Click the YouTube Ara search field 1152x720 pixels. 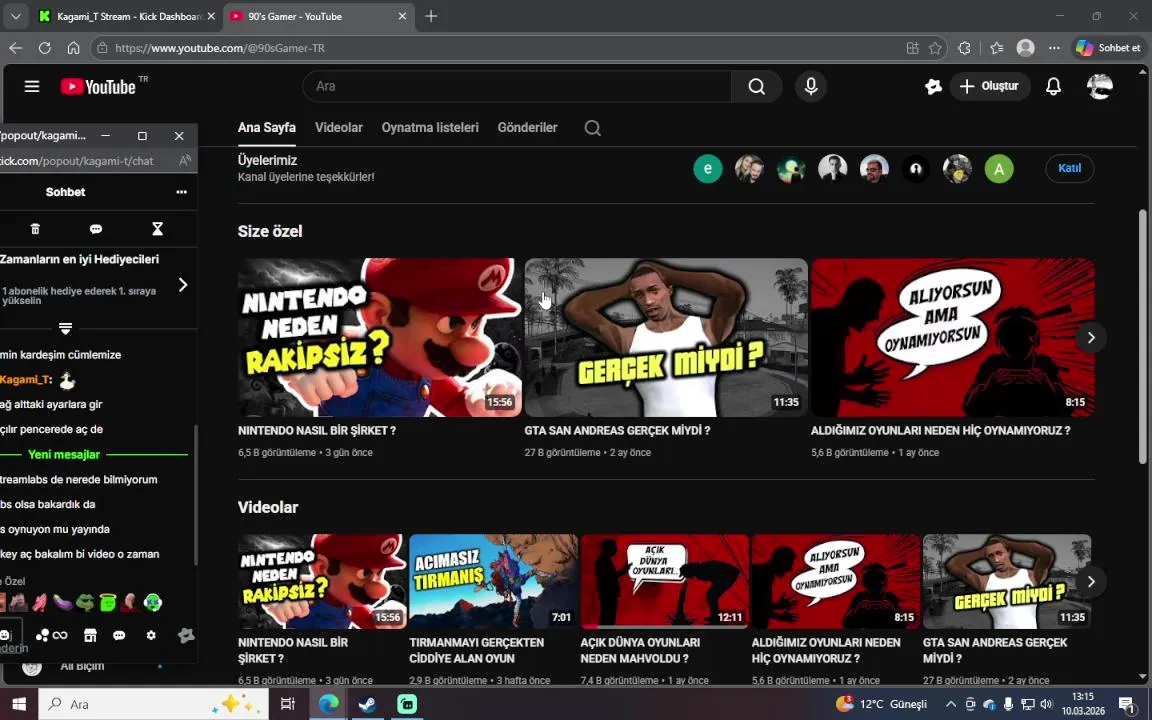[x=516, y=86]
